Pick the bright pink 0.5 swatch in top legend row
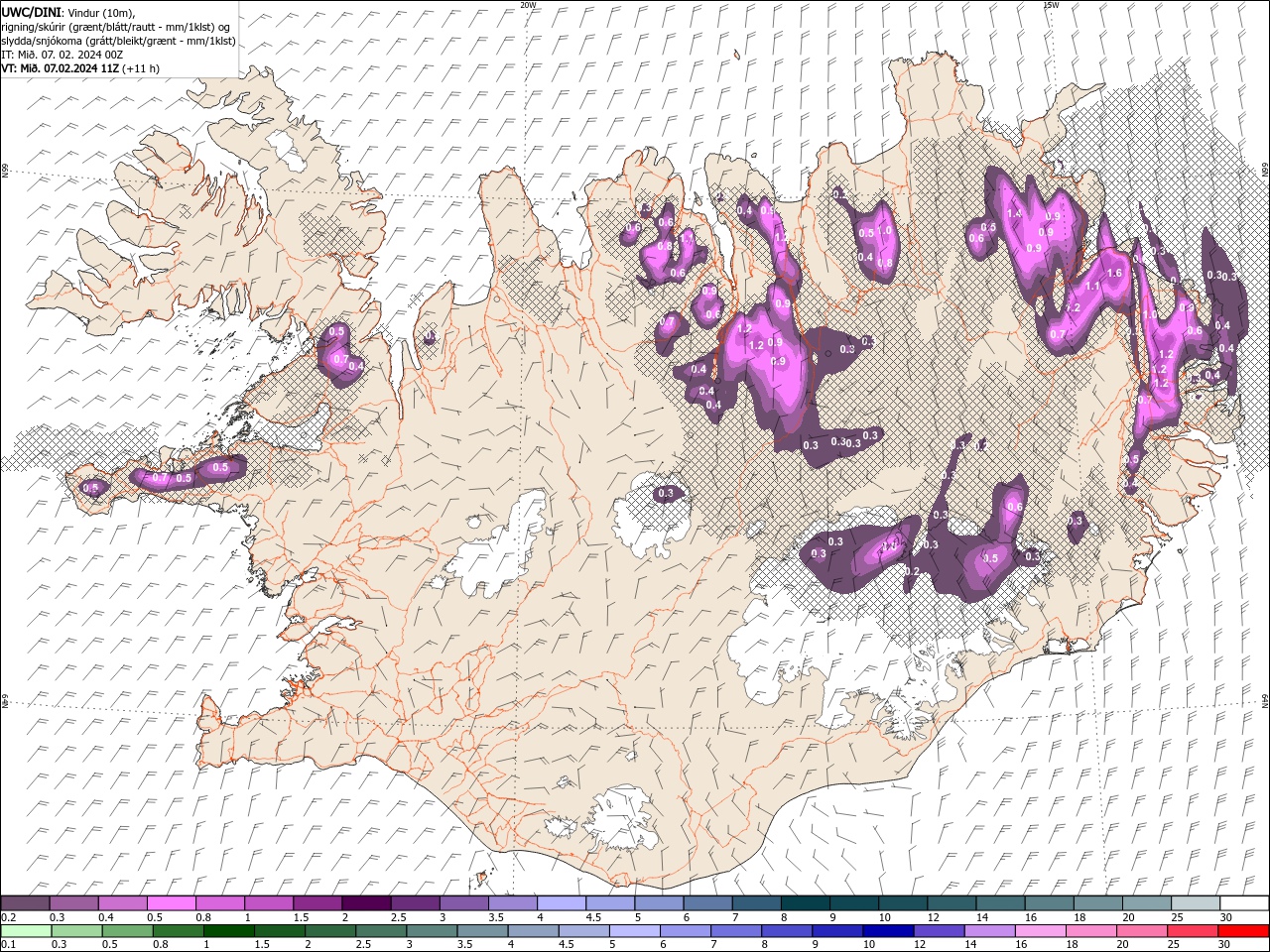Screen dimensions: 1270x952 [171, 903]
